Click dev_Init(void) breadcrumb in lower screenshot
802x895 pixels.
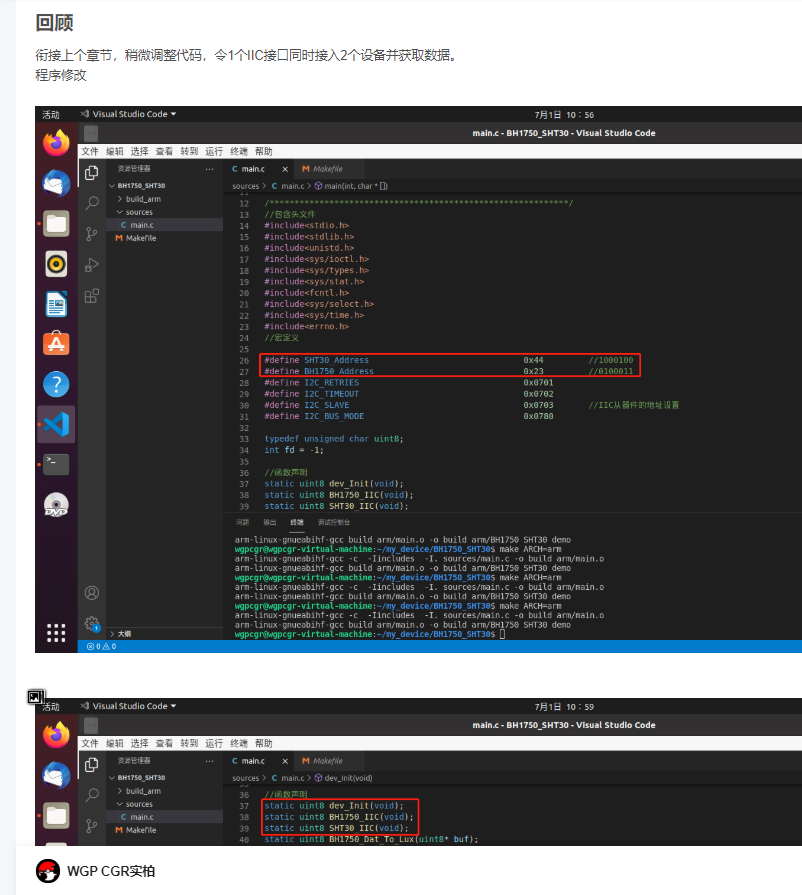(x=344, y=778)
